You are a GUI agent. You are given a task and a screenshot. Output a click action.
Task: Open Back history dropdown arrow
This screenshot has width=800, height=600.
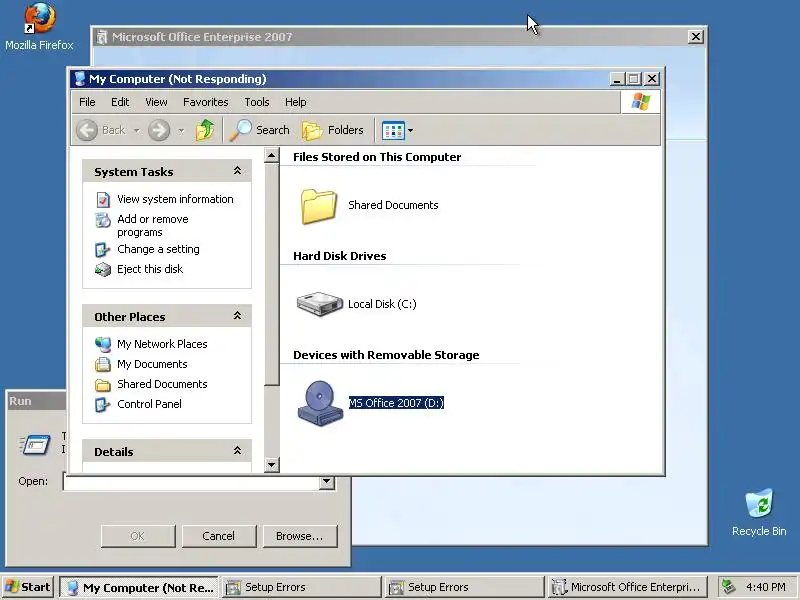[x=136, y=131]
